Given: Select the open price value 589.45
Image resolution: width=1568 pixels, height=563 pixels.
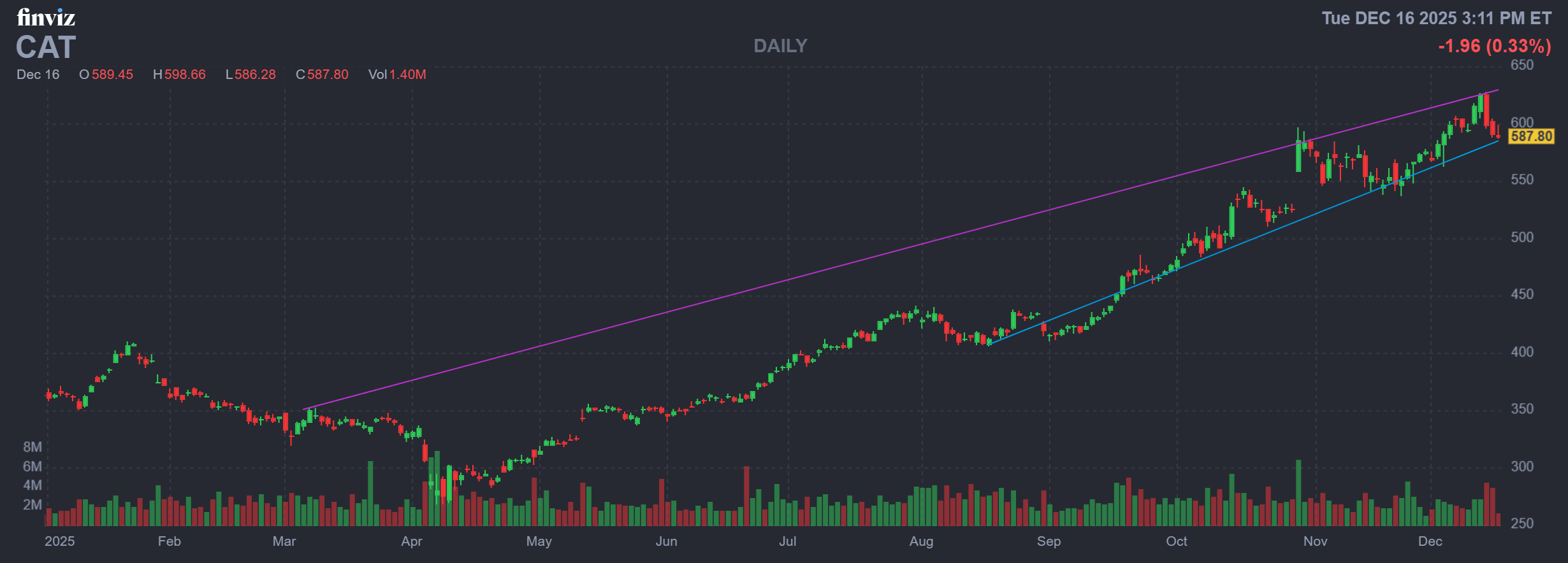Looking at the screenshot, I should click(112, 75).
